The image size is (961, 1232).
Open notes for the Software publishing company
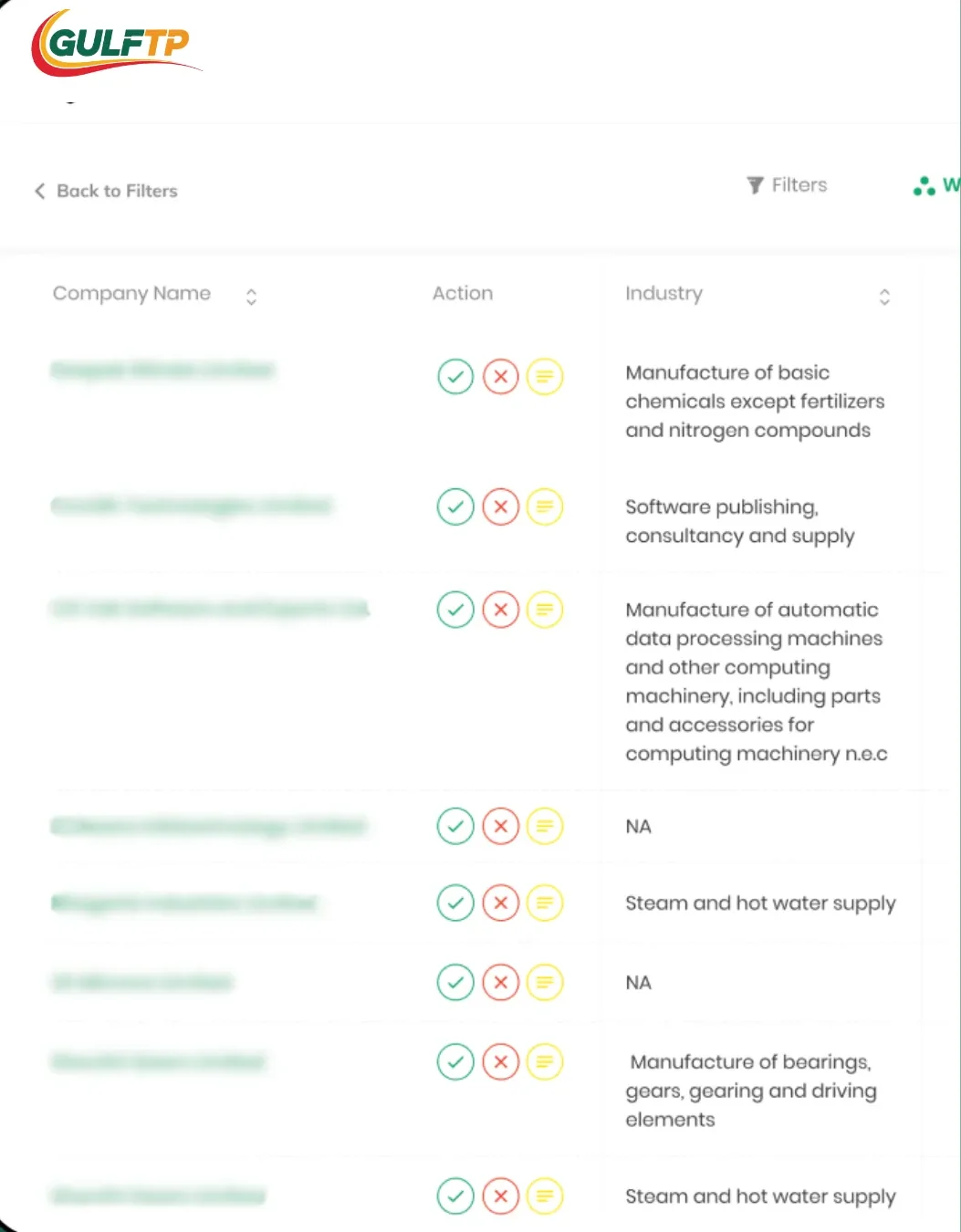click(545, 506)
